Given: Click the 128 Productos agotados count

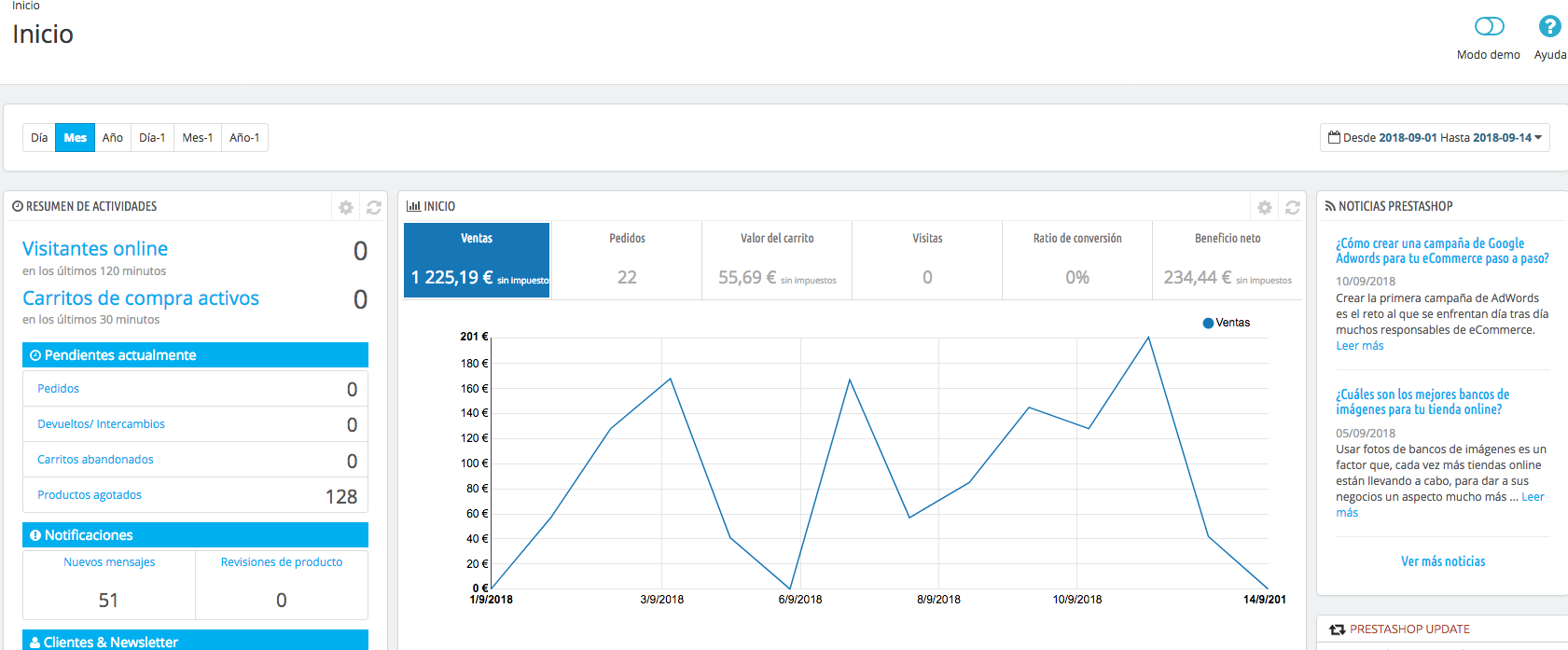Looking at the screenshot, I should [x=341, y=497].
